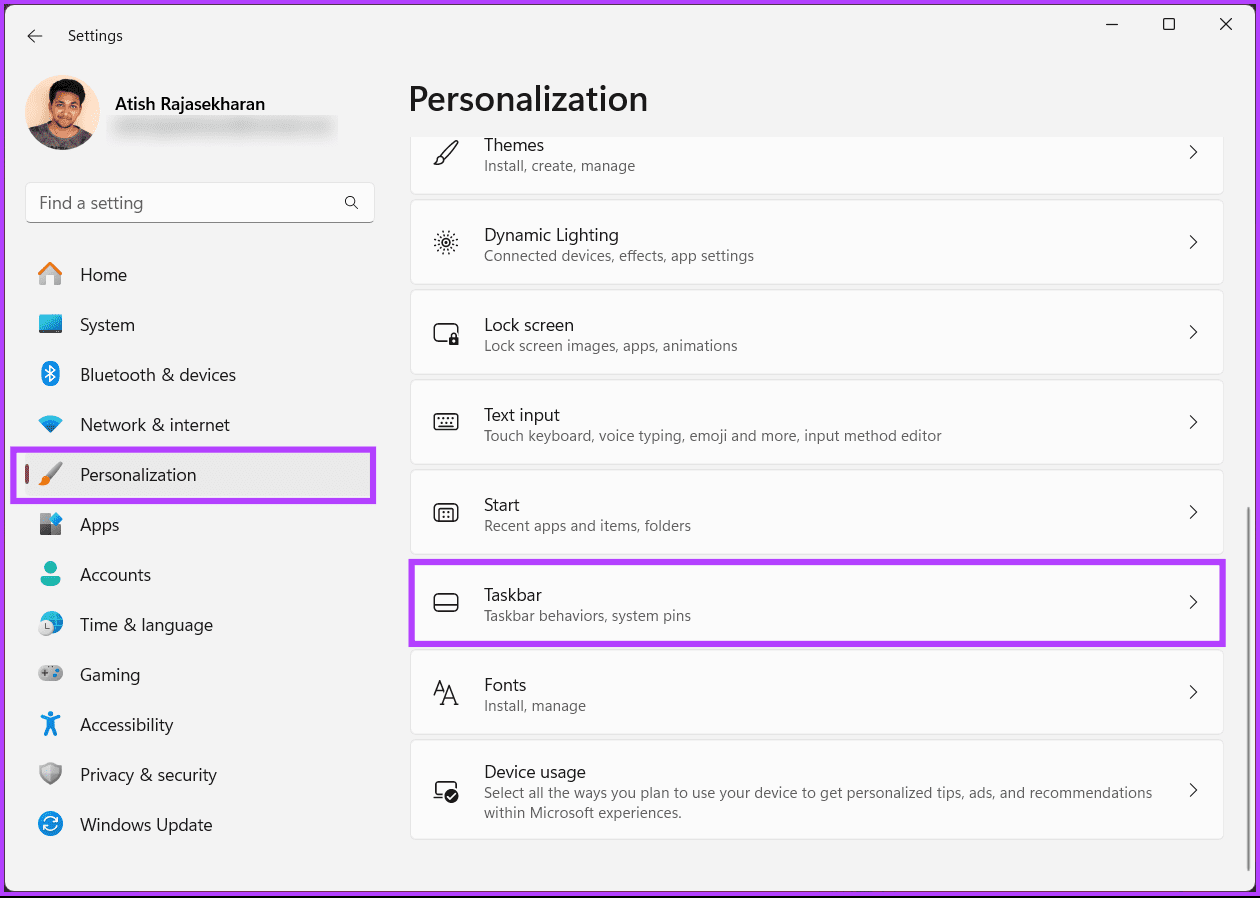Click the Accounts person icon in the sidebar
1260x898 pixels.
[50, 574]
